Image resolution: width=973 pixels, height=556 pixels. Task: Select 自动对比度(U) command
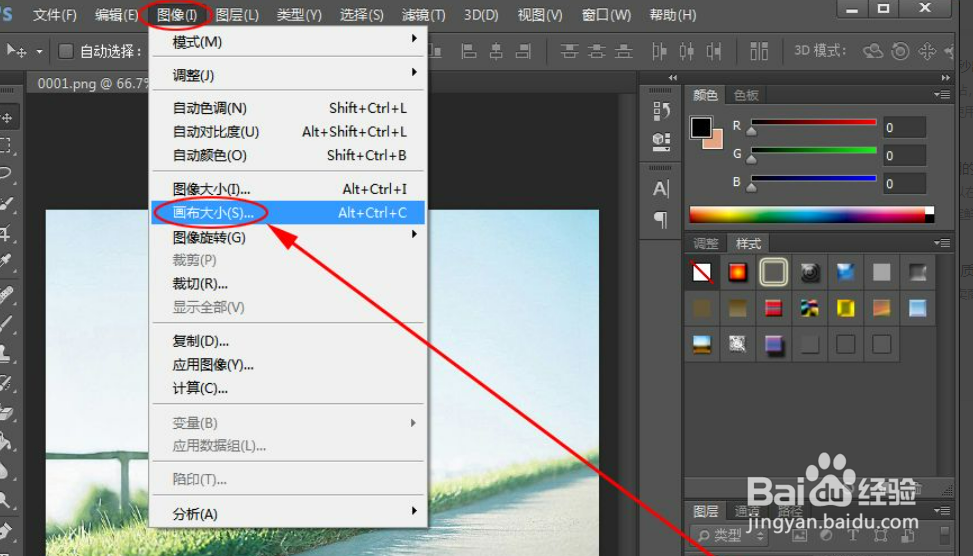point(288,132)
